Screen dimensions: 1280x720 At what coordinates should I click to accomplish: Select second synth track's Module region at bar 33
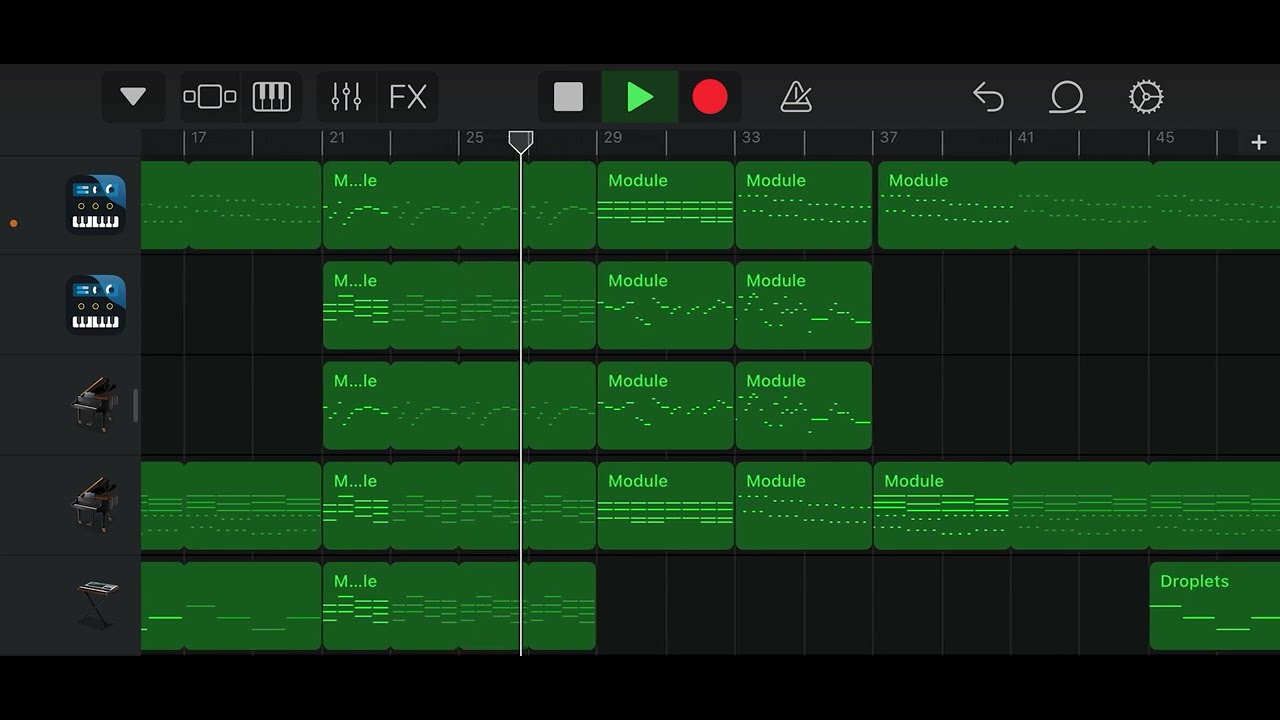pos(804,305)
